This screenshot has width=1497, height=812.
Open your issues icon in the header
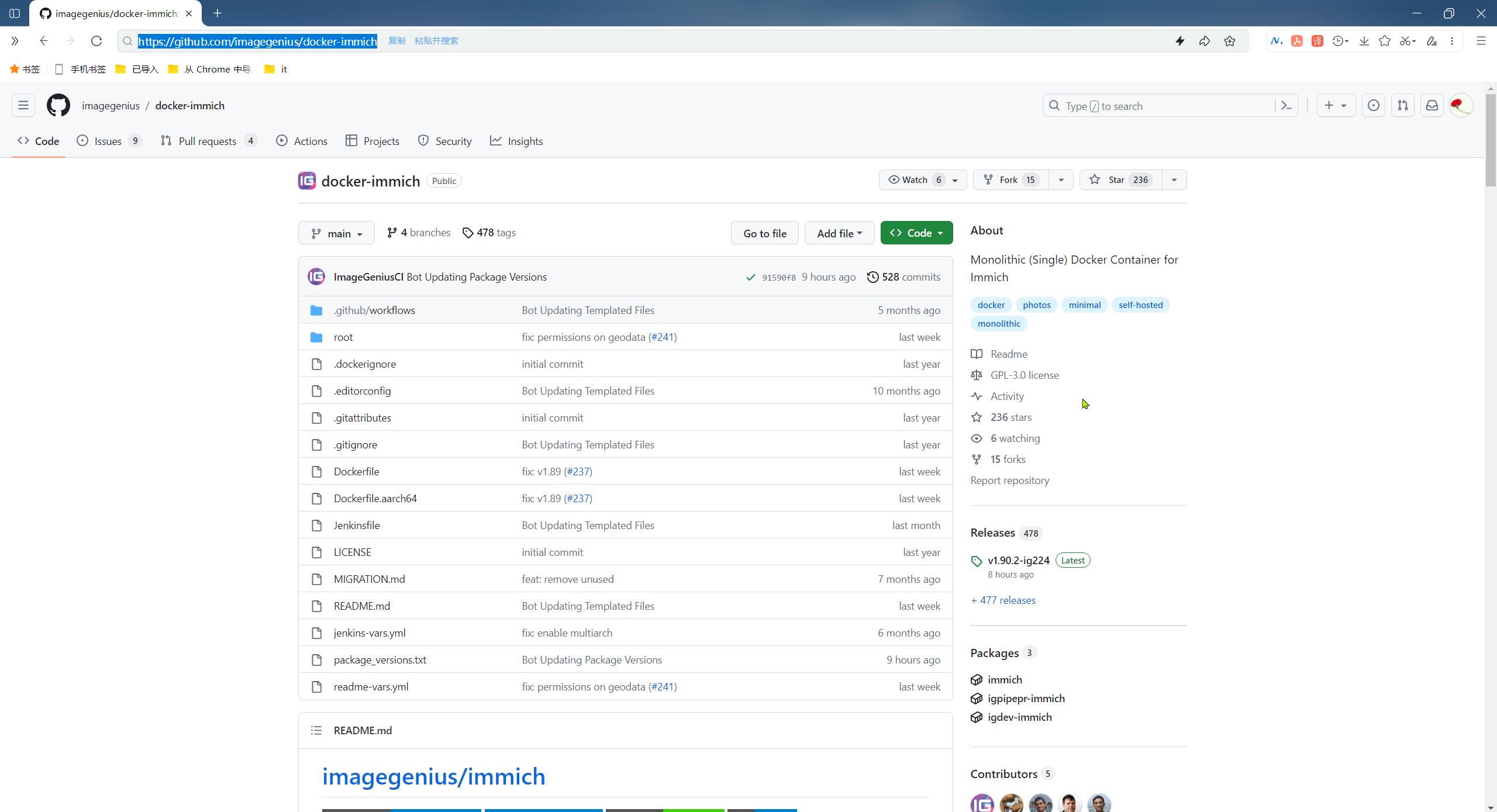pos(1374,105)
